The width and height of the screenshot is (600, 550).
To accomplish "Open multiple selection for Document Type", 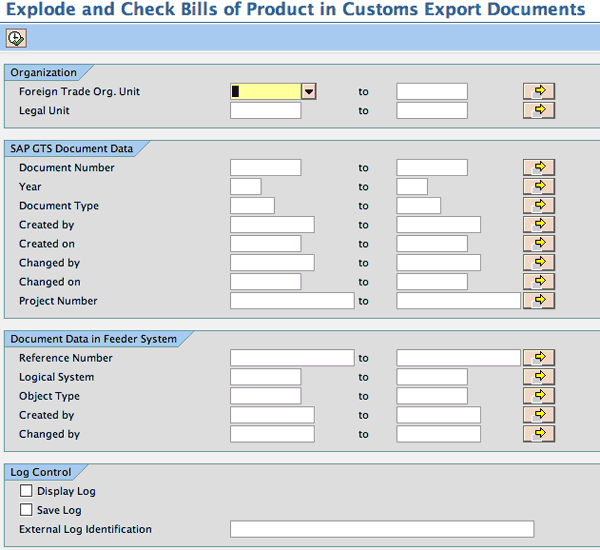I will [x=539, y=205].
